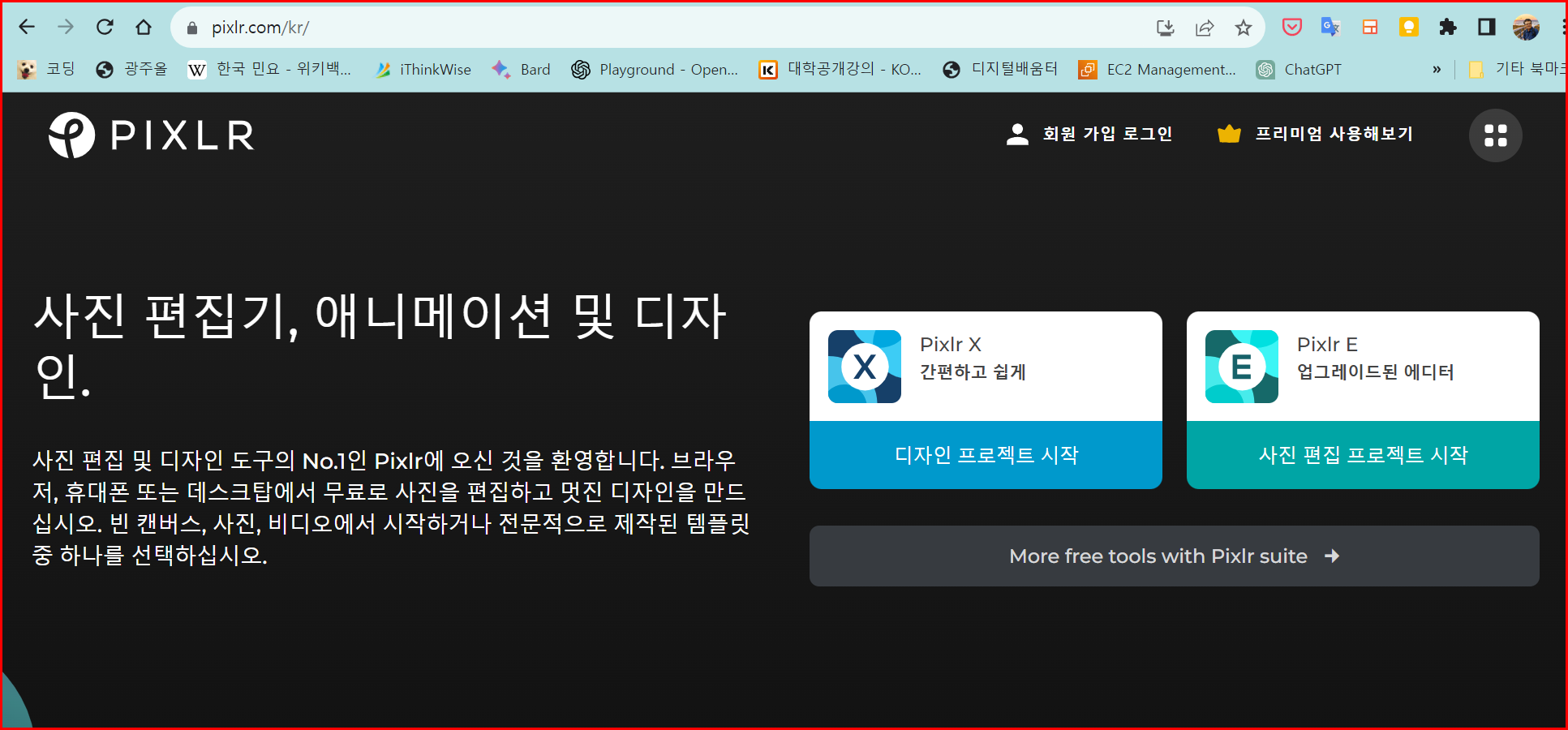Toggle the browser side panel icon
The height and width of the screenshot is (730, 1568).
click(1487, 28)
